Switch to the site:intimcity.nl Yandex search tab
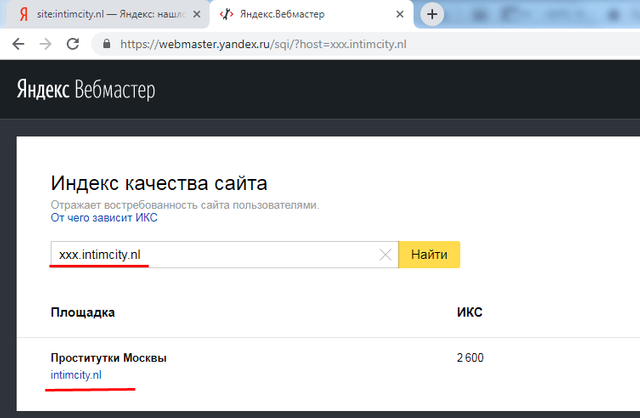 110,14
